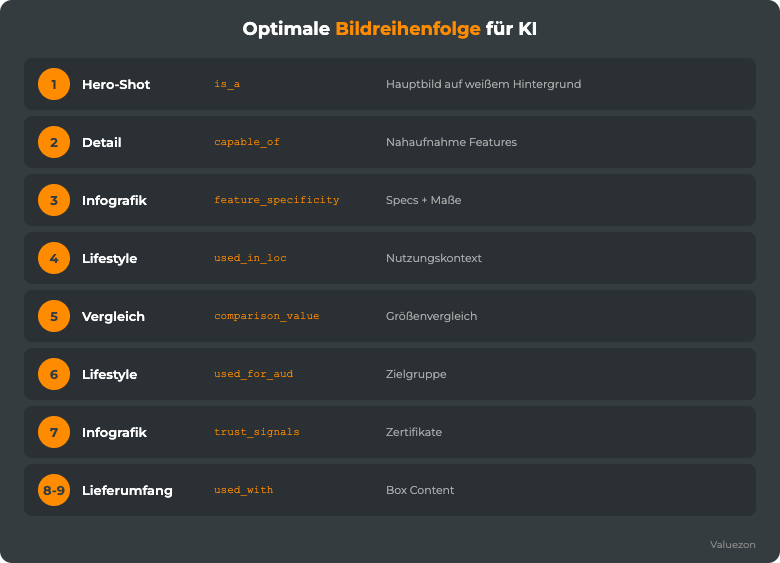Image resolution: width=780 pixels, height=563 pixels.
Task: Click 'Zertifikate' description
Action: 414,432
